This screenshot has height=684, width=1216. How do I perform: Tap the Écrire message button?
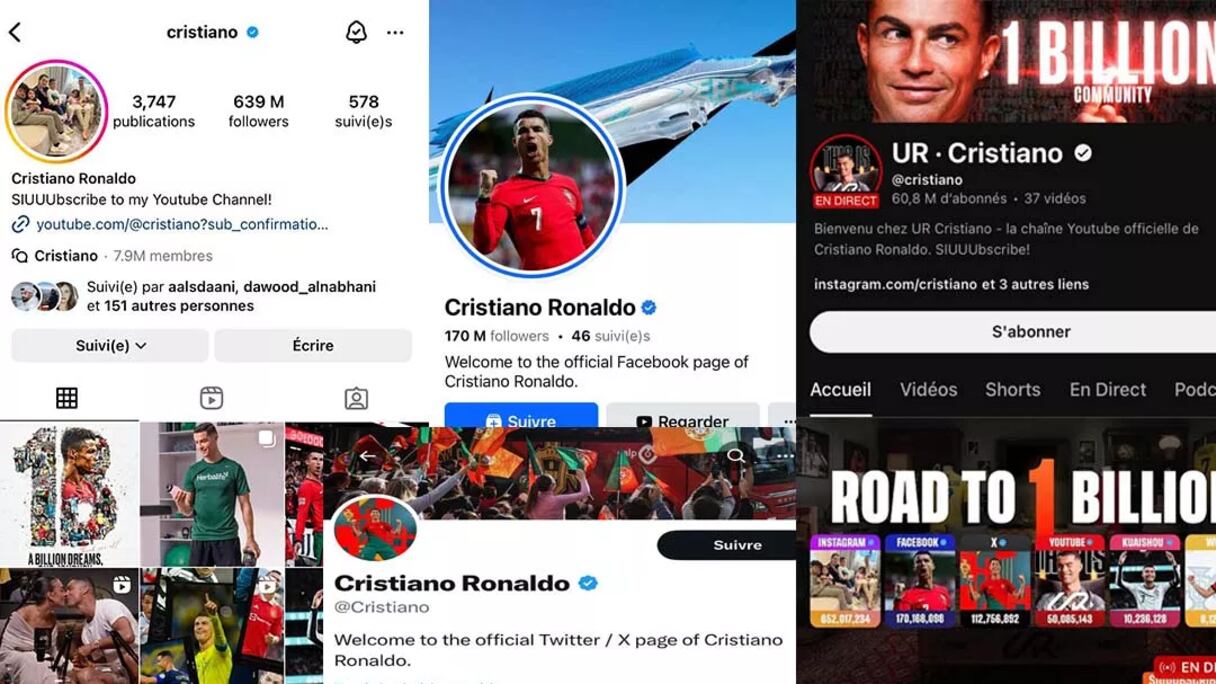[x=313, y=345]
